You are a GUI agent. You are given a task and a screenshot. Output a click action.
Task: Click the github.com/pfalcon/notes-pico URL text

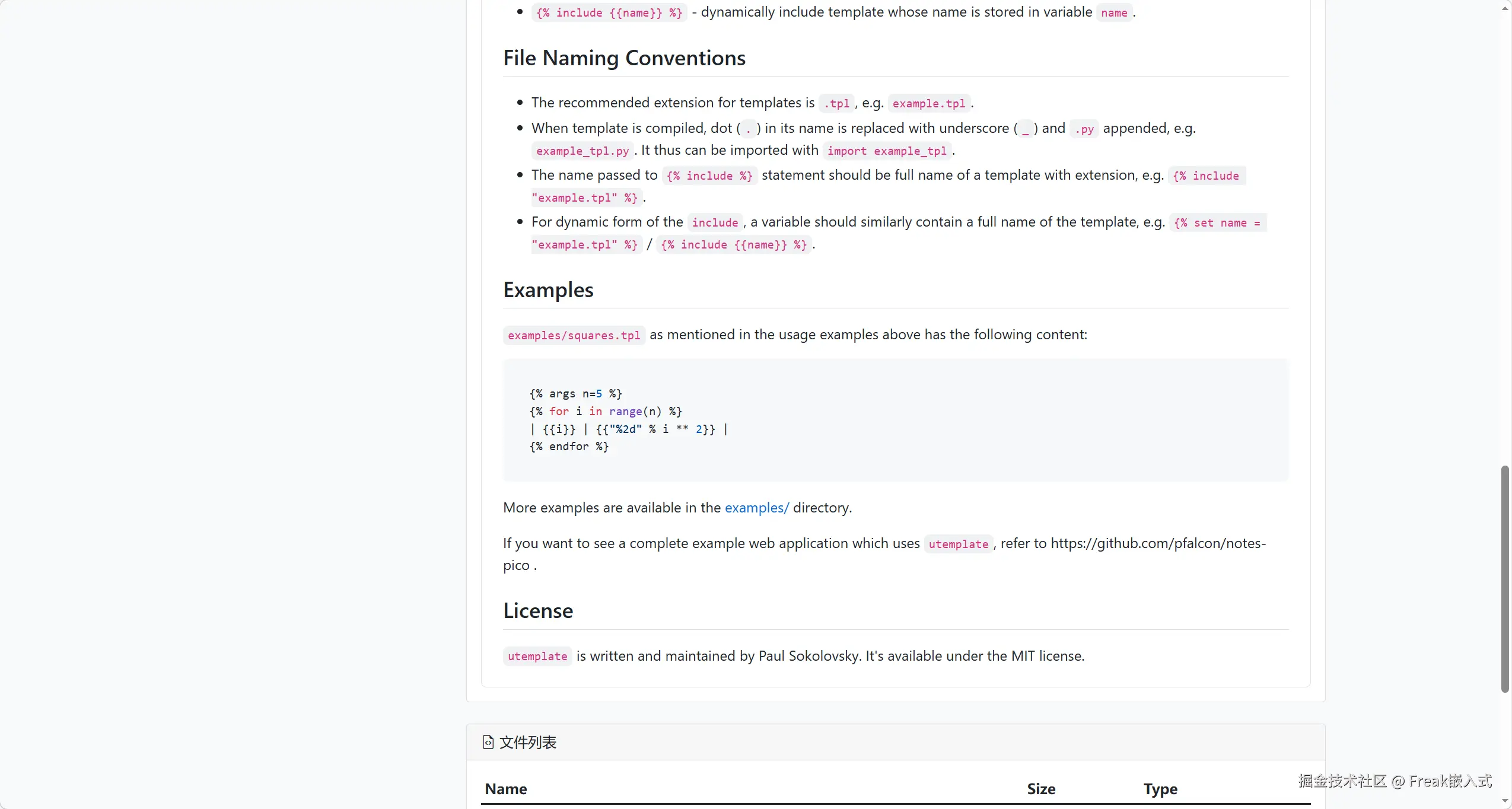pos(1157,543)
